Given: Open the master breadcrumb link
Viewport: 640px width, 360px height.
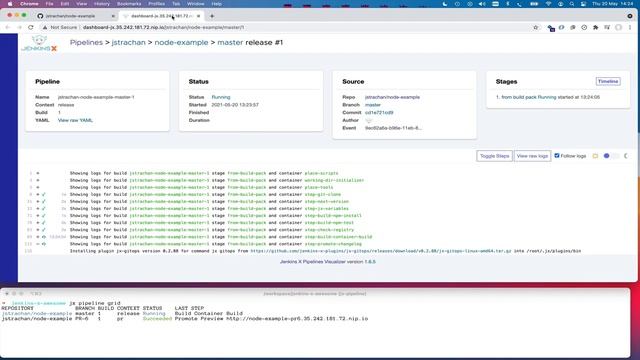Looking at the screenshot, I should [x=230, y=42].
